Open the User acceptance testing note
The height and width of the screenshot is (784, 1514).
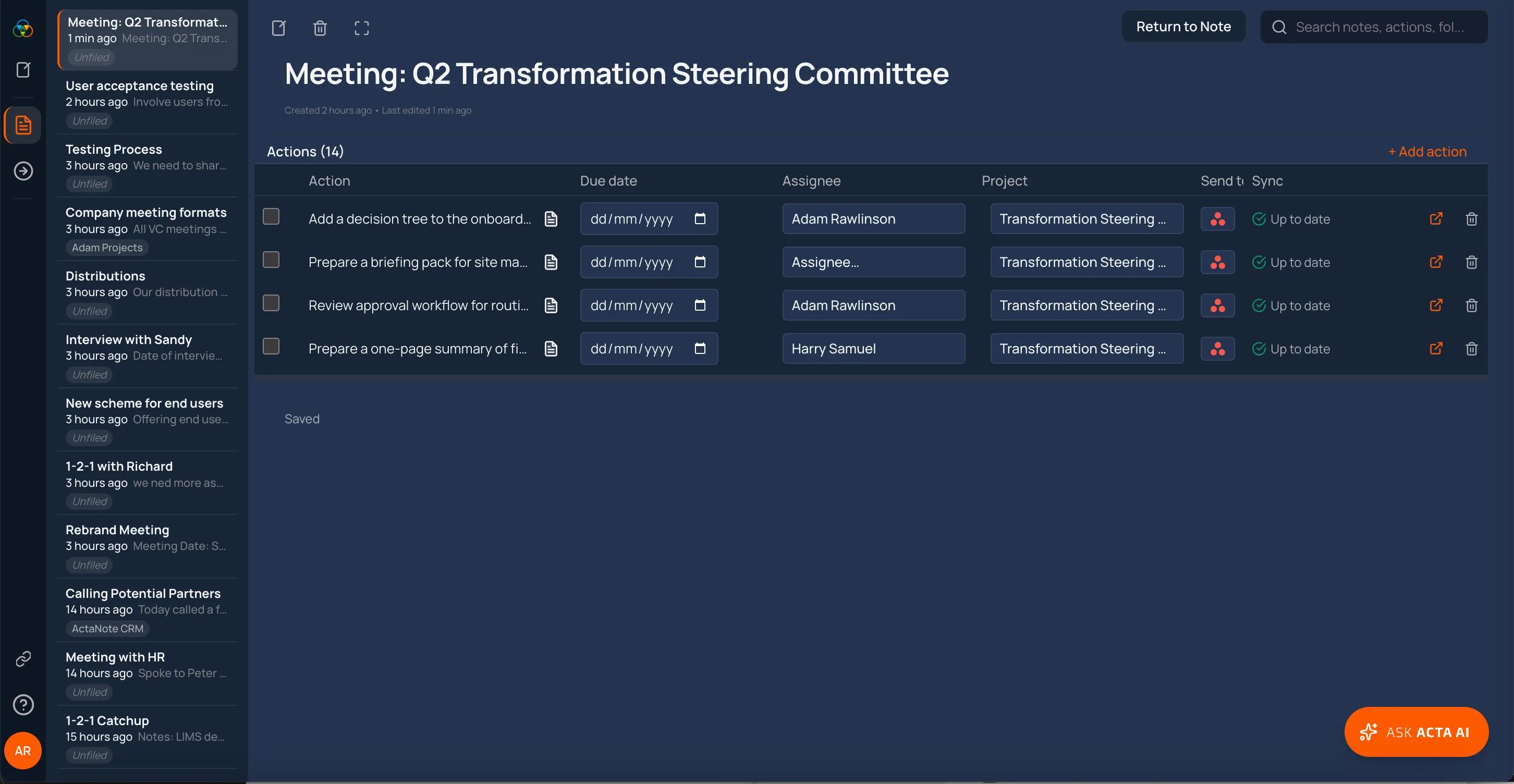click(148, 102)
